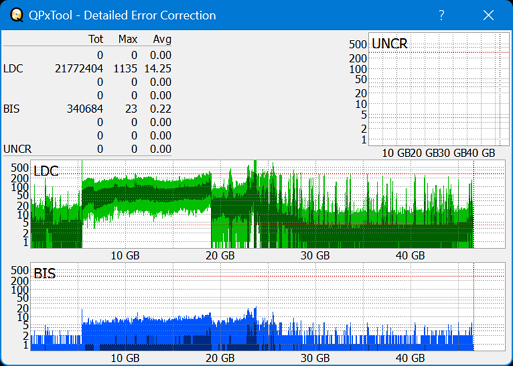
Task: Select the LDC average value 14.25
Action: tap(158, 69)
